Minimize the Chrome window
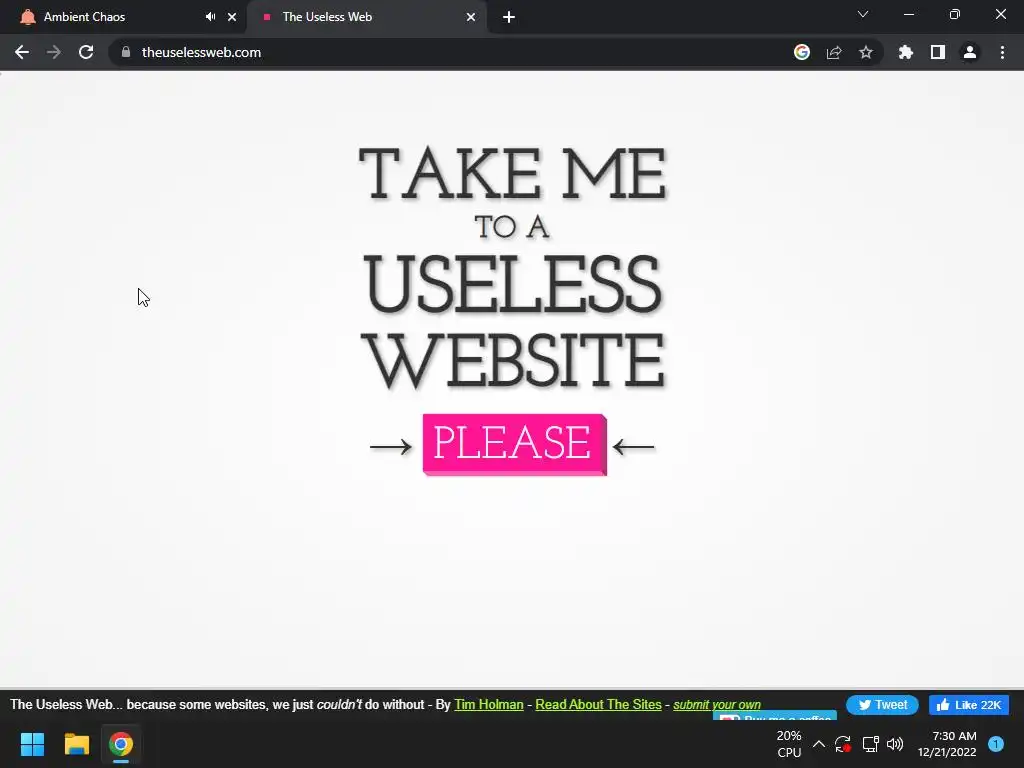This screenshot has height=768, width=1024. (908, 14)
